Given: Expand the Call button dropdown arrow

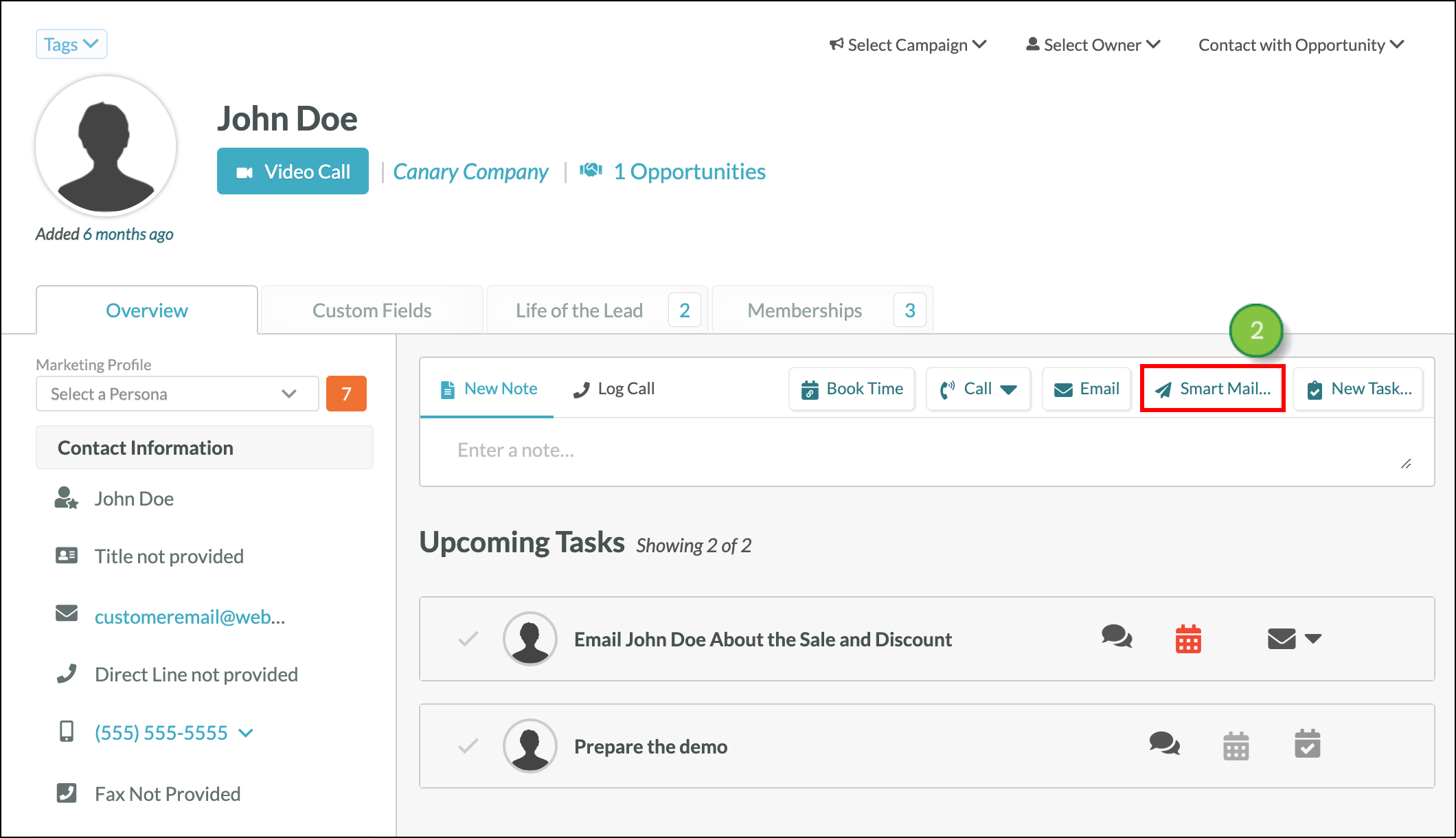Looking at the screenshot, I should coord(1009,389).
